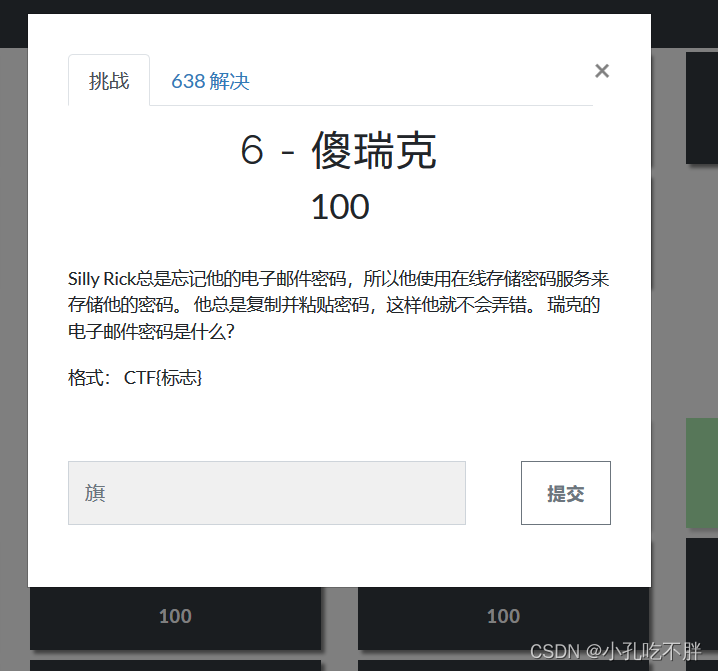Switch to the 挑战 tab
The image size is (718, 671).
(x=109, y=81)
